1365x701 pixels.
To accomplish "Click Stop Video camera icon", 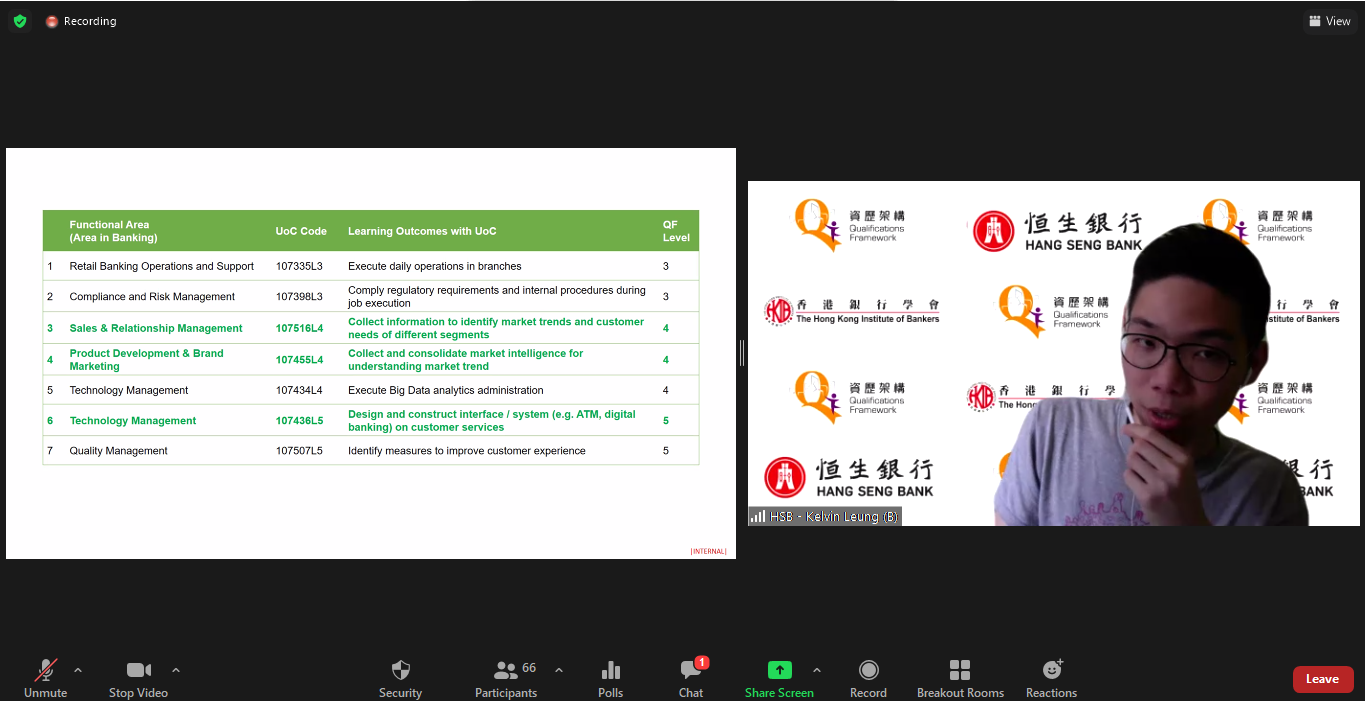I will click(x=138, y=670).
